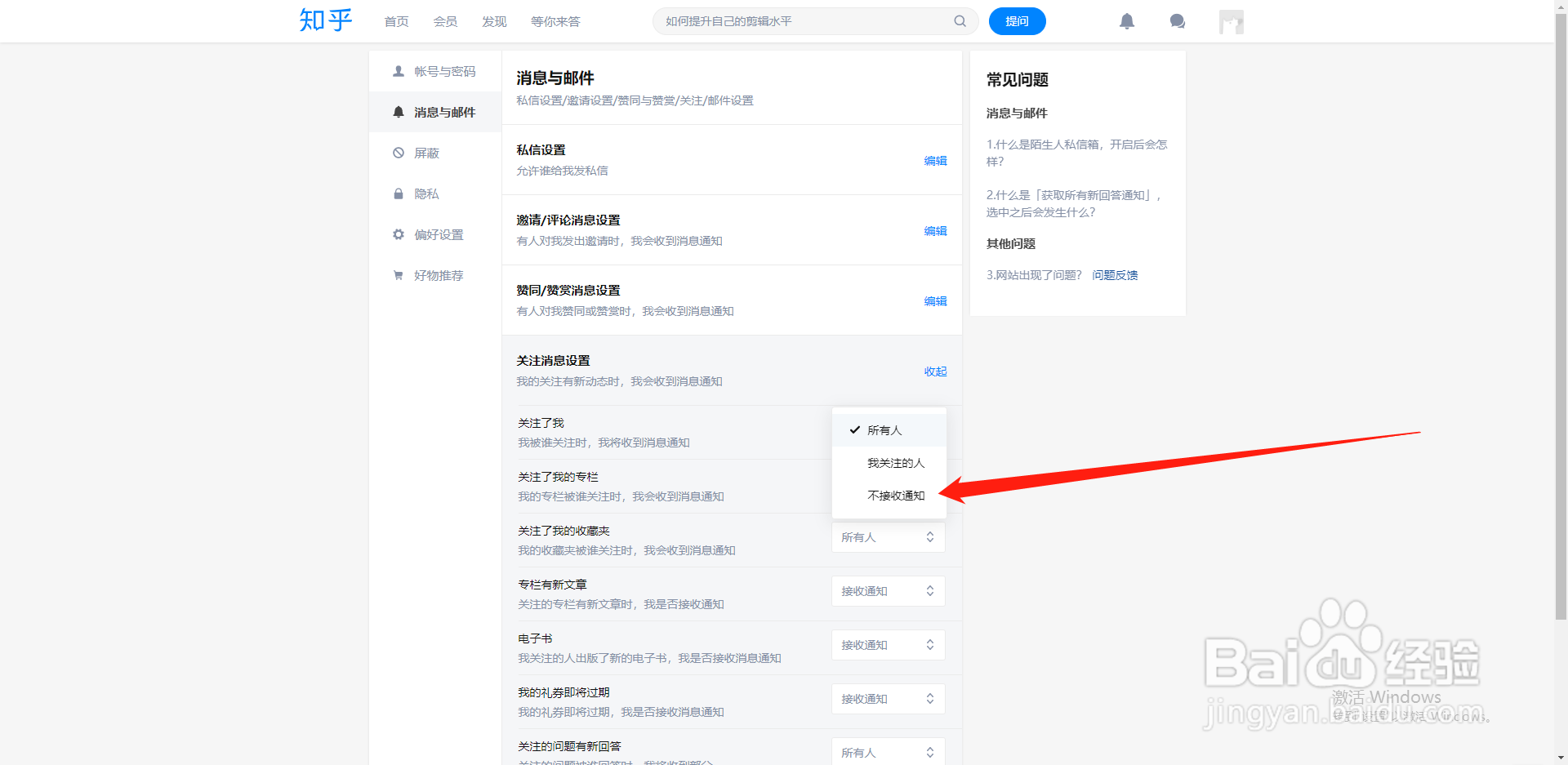Open the 专栏有新文章 notification dropdown

888,590
